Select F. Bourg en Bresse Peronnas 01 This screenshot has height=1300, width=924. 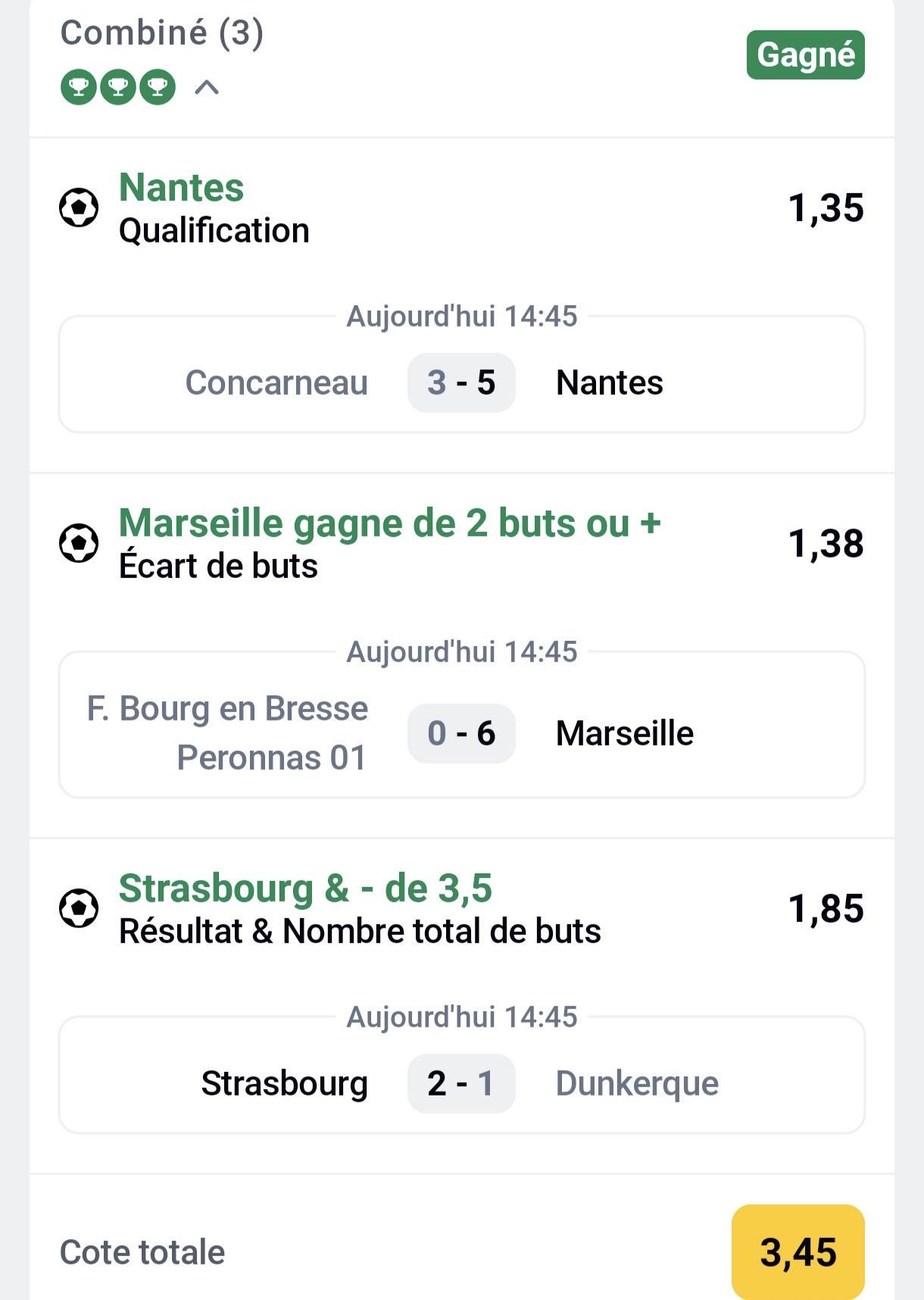pyautogui.click(x=227, y=733)
